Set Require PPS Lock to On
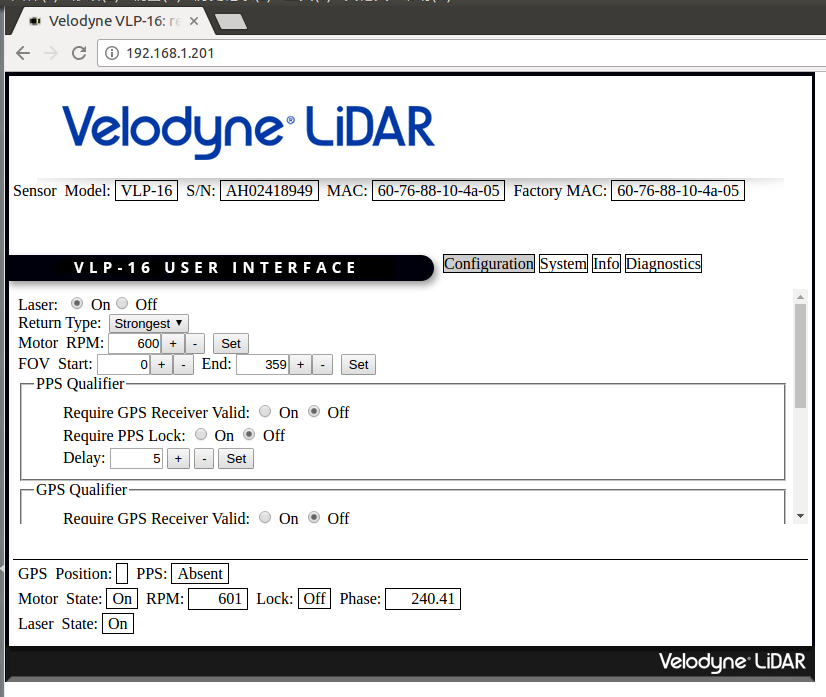 click(x=201, y=434)
